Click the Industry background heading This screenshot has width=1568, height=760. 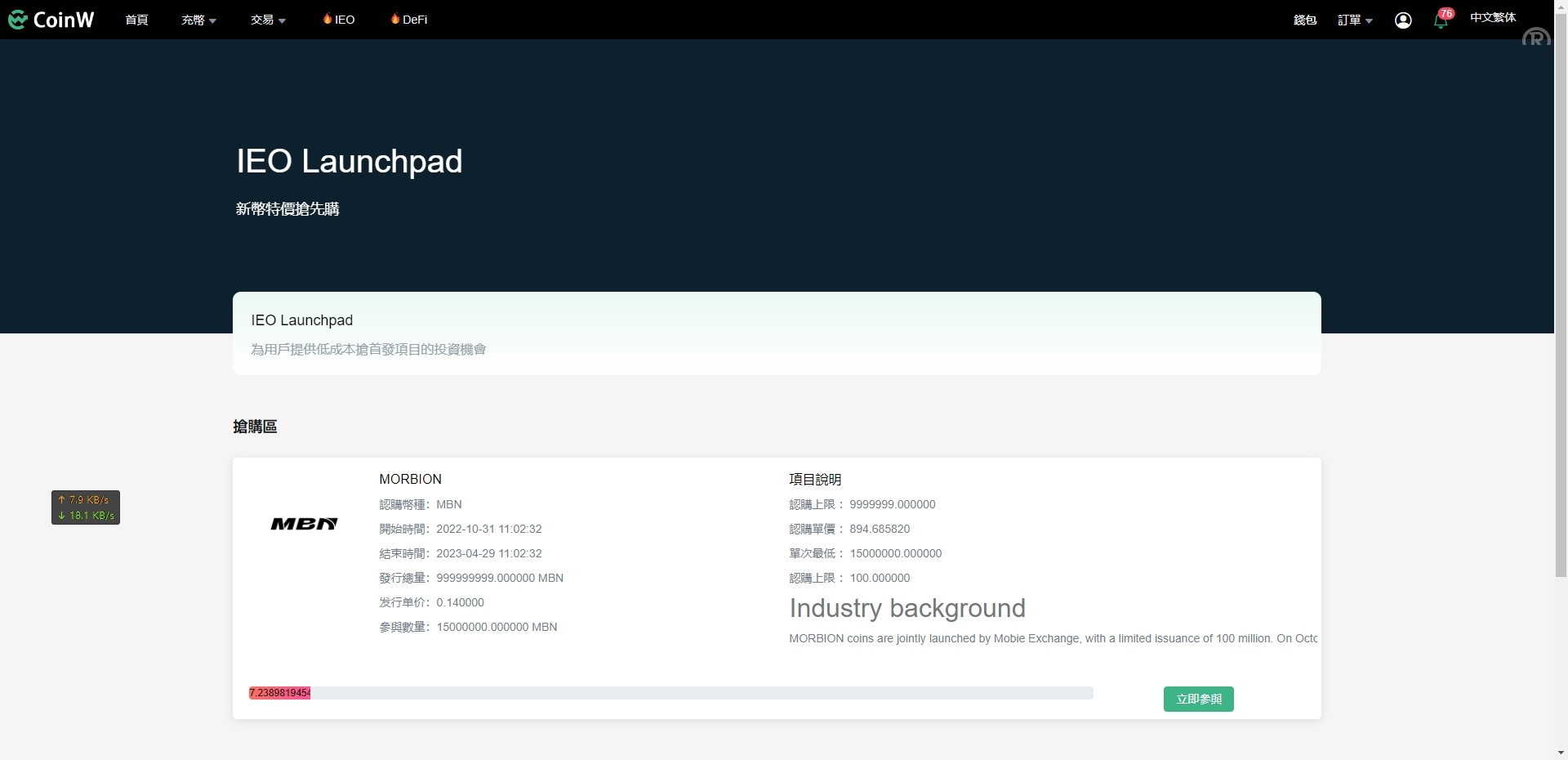(x=906, y=608)
